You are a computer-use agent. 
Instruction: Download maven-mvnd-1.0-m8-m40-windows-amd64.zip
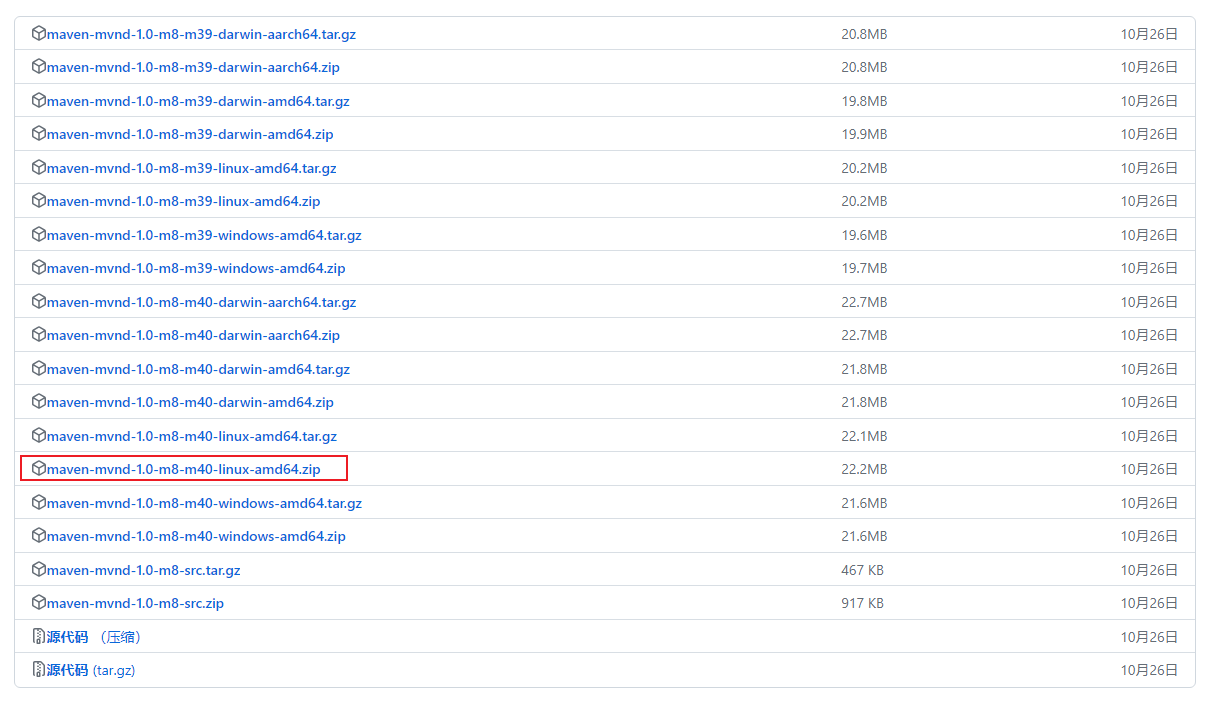tap(196, 536)
